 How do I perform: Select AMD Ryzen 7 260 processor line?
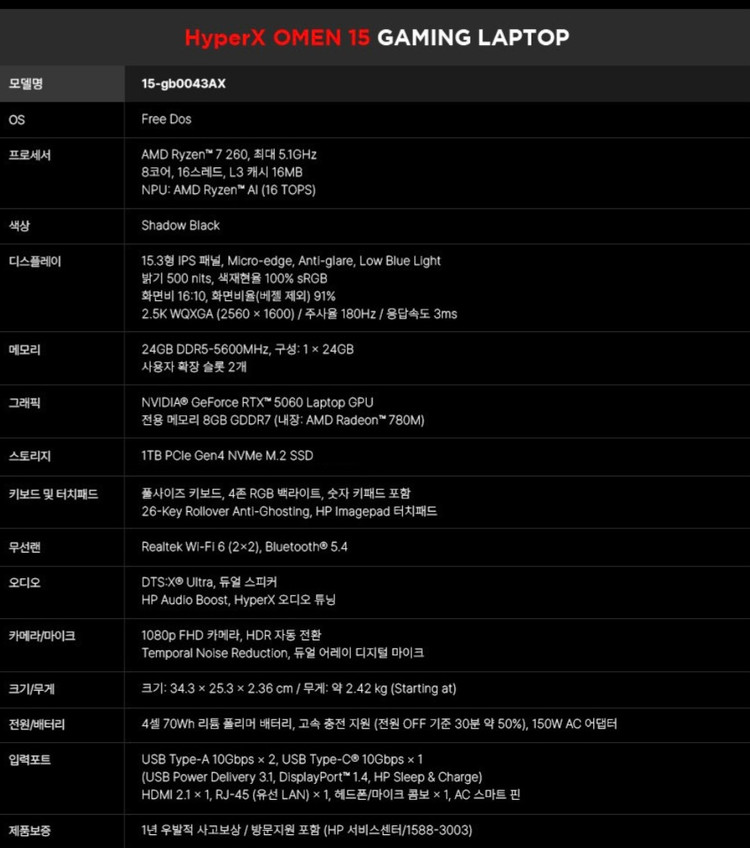[x=229, y=155]
